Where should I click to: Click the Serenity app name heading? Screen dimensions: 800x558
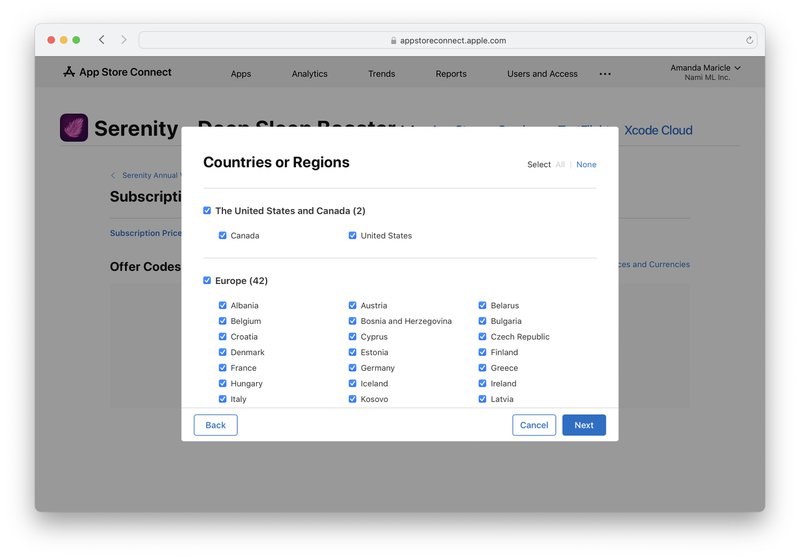click(x=136, y=128)
